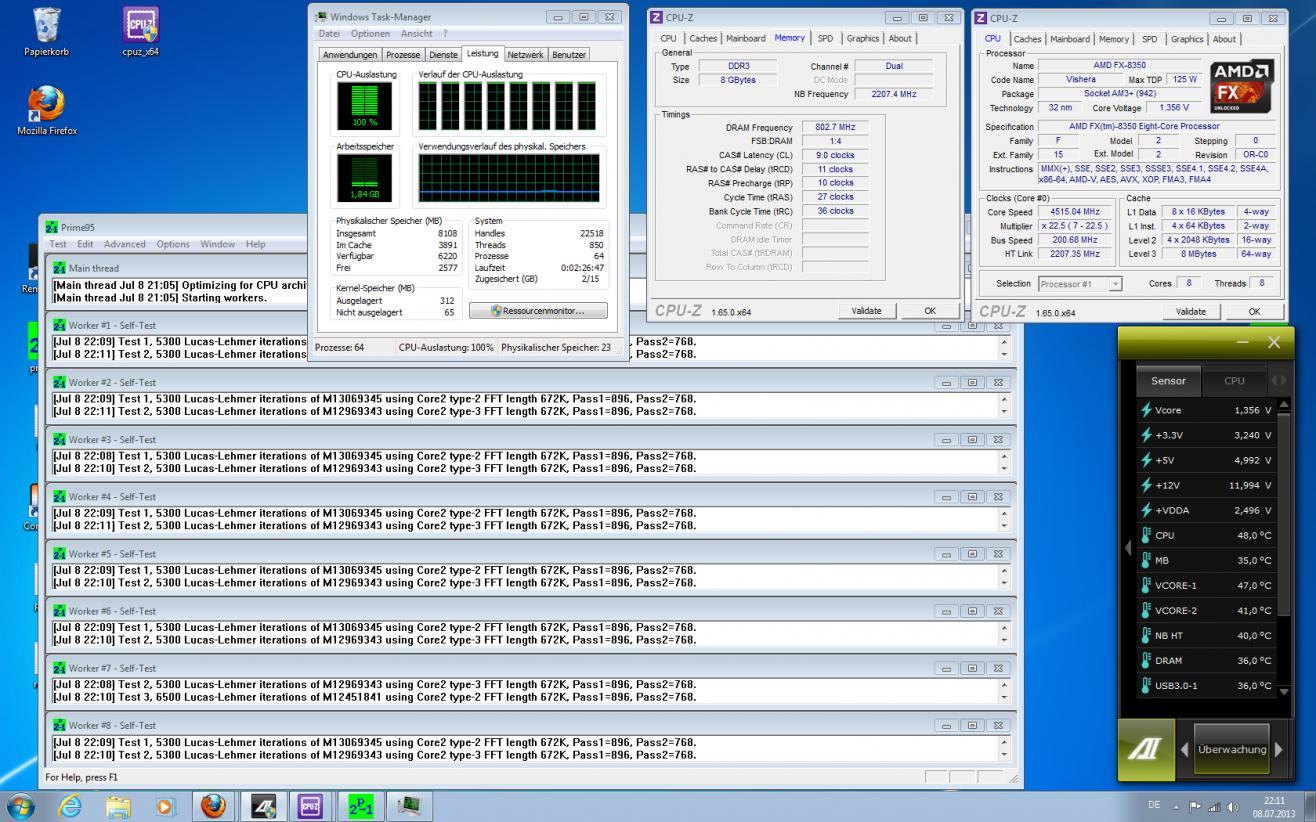The height and width of the screenshot is (822, 1316).
Task: Click OK in the right CPU-Z window
Action: tap(1254, 311)
